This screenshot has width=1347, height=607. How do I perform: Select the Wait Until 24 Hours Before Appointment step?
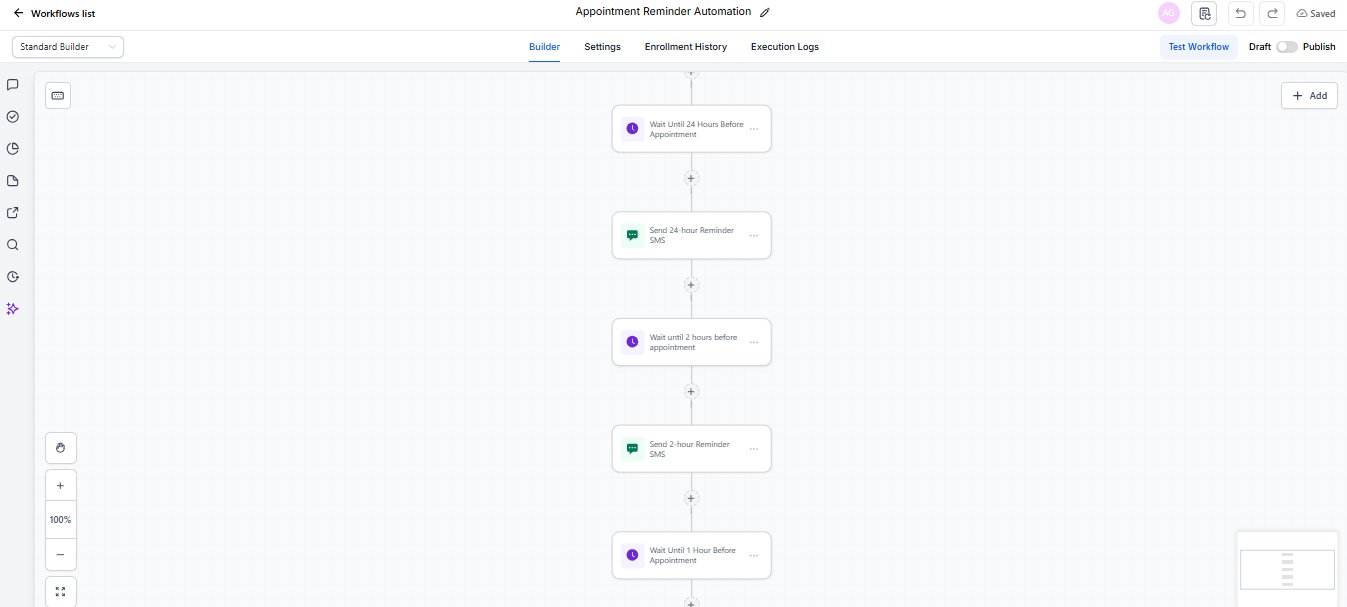[691, 129]
